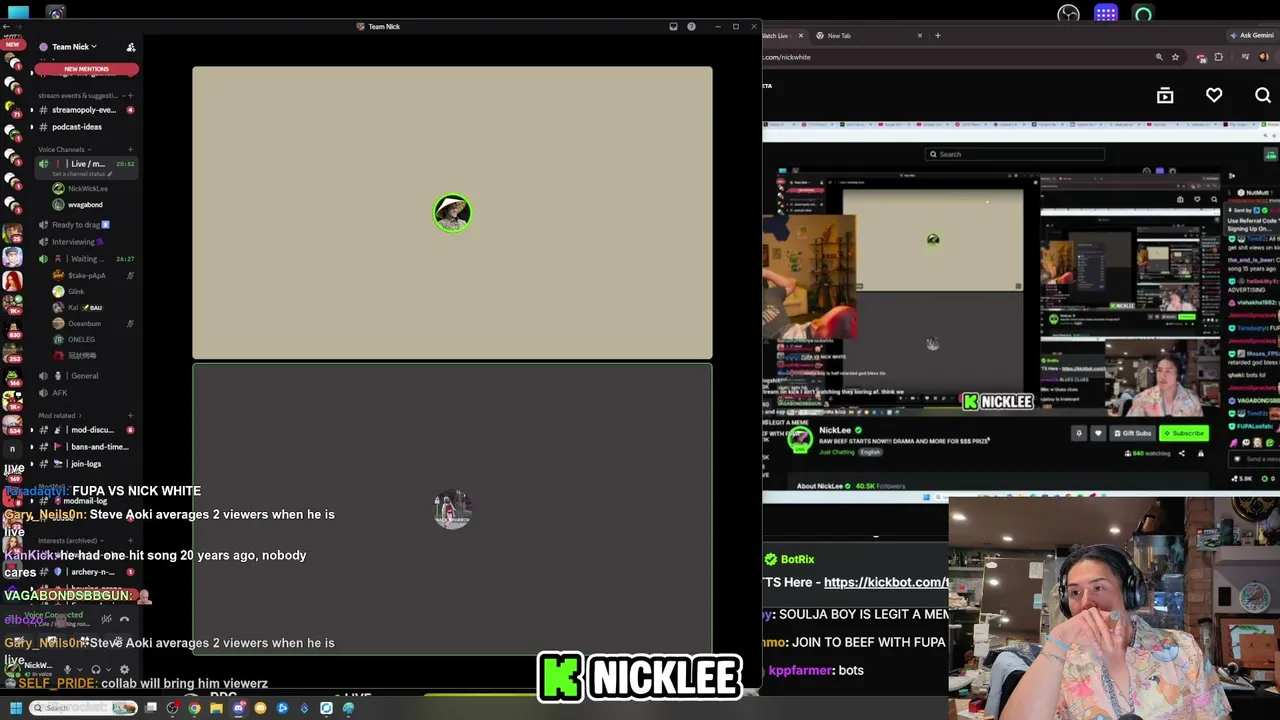This screenshot has width=1280, height=720.
Task: Open the Kick search magnifier icon
Action: [x=1263, y=96]
